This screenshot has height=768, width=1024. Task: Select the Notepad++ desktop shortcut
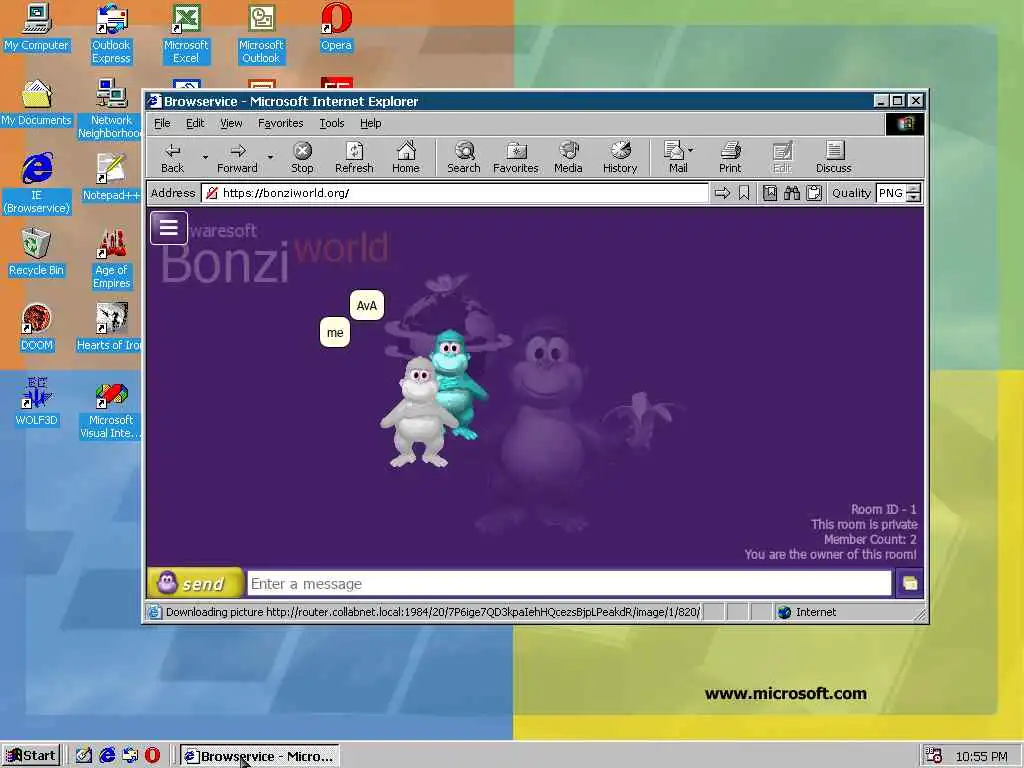pyautogui.click(x=111, y=178)
